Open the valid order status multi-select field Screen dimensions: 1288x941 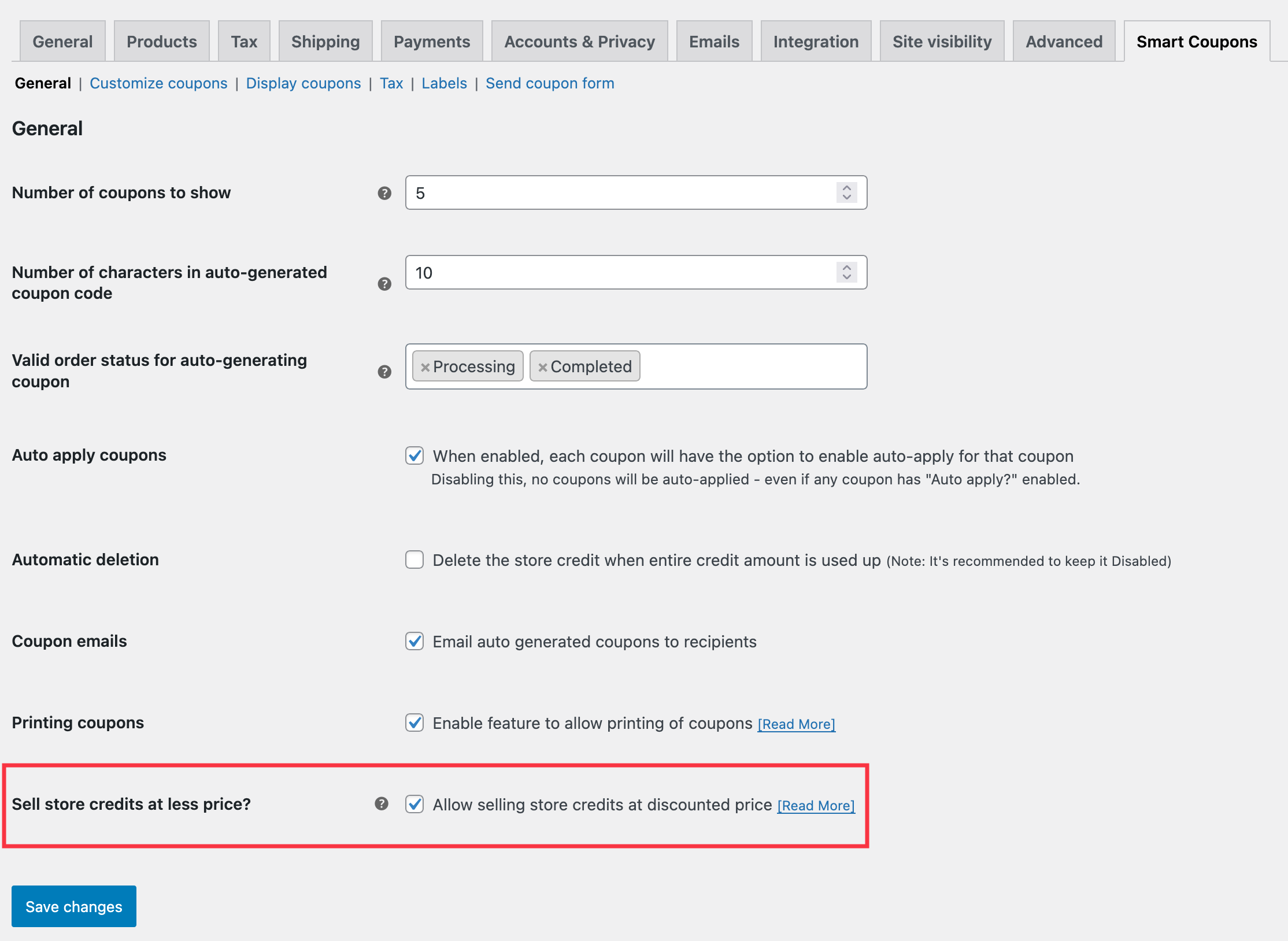636,366
